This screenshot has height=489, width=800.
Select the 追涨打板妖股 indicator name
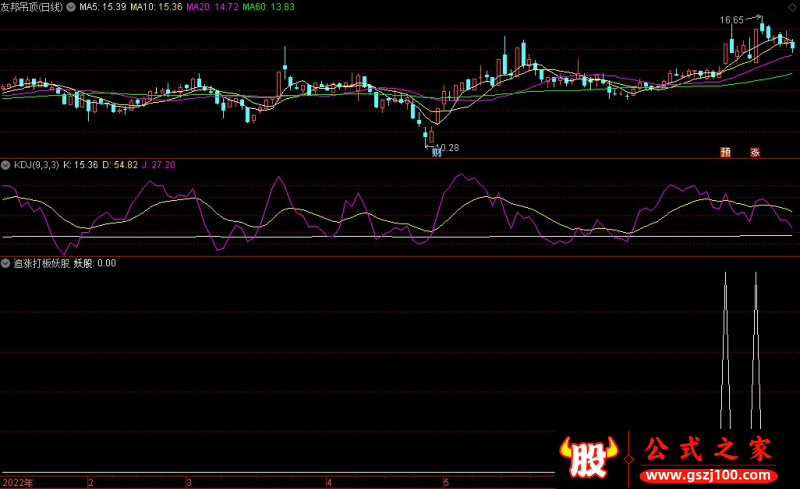tap(41, 263)
